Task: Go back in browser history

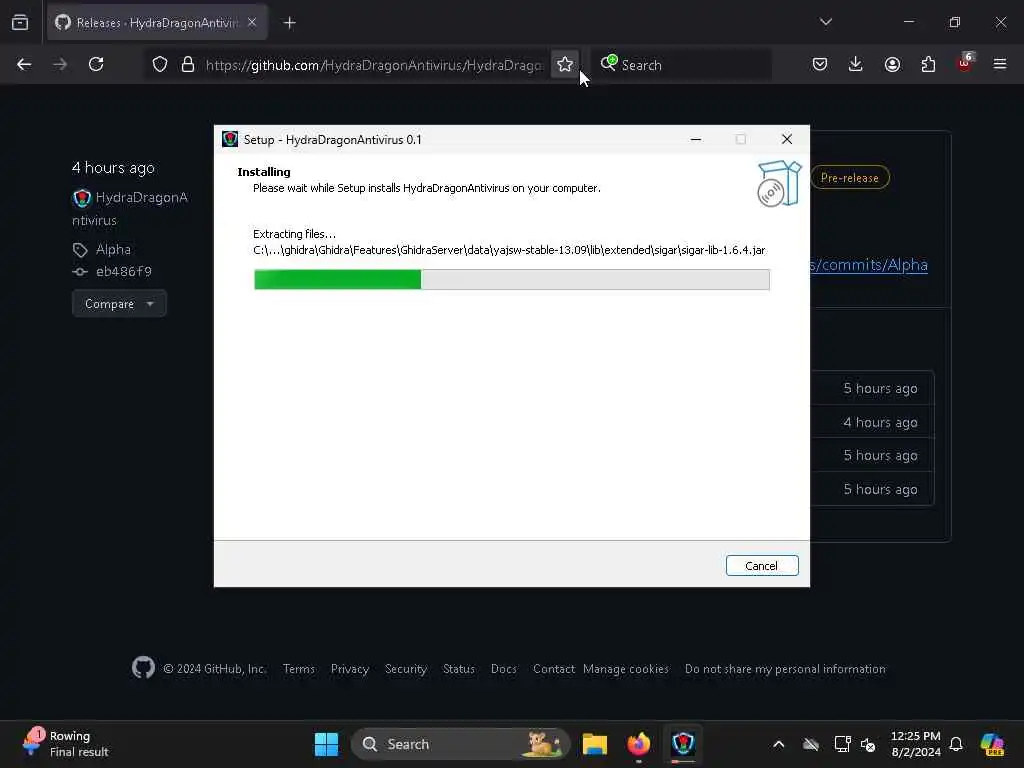Action: pyautogui.click(x=24, y=64)
